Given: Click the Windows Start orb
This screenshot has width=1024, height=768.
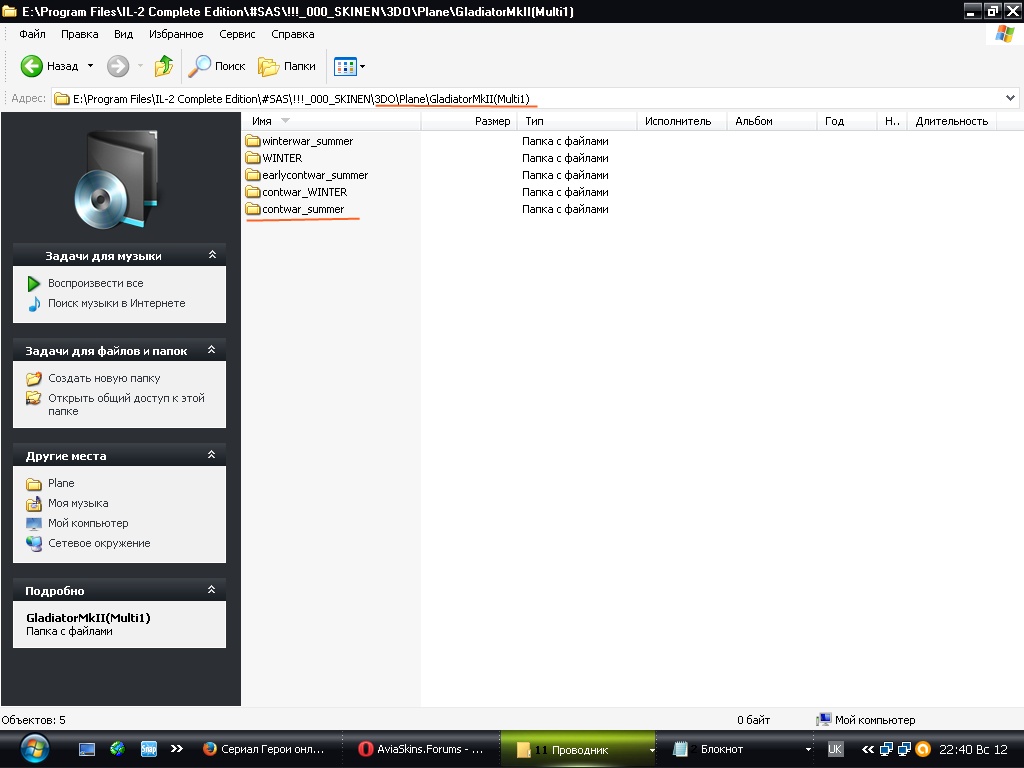Looking at the screenshot, I should (35, 749).
